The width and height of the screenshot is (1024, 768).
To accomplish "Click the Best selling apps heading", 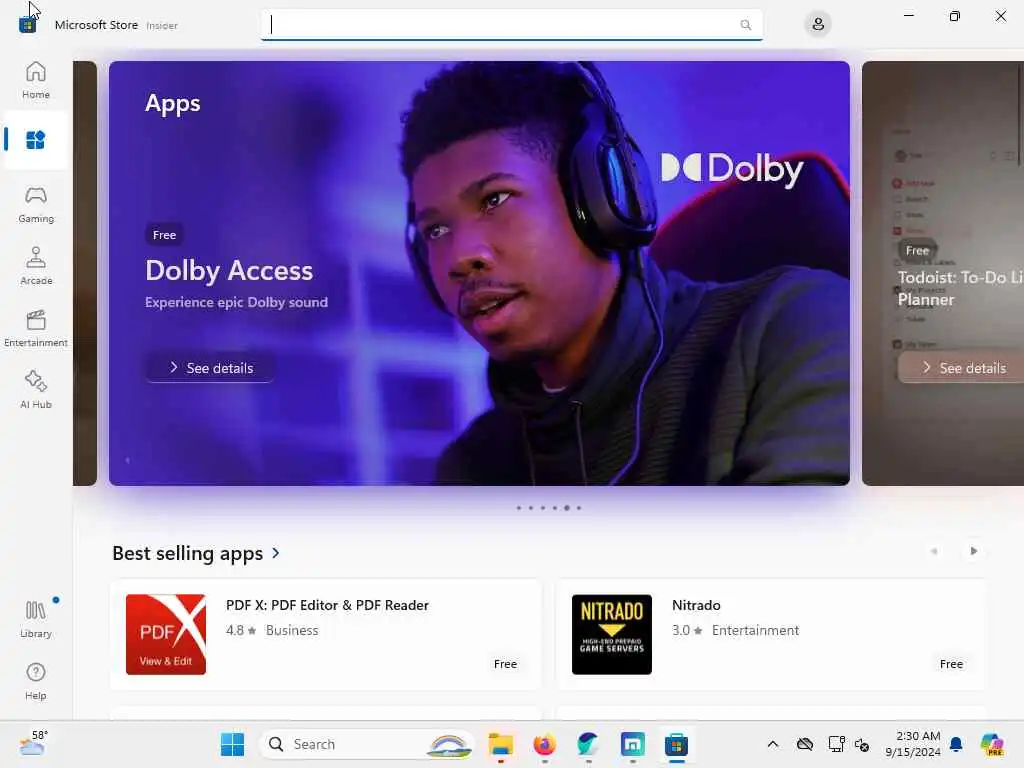I will 187,553.
